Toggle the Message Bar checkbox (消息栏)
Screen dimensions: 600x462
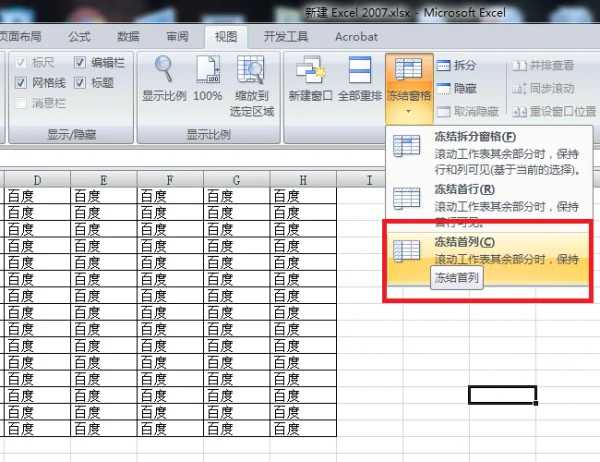21,103
